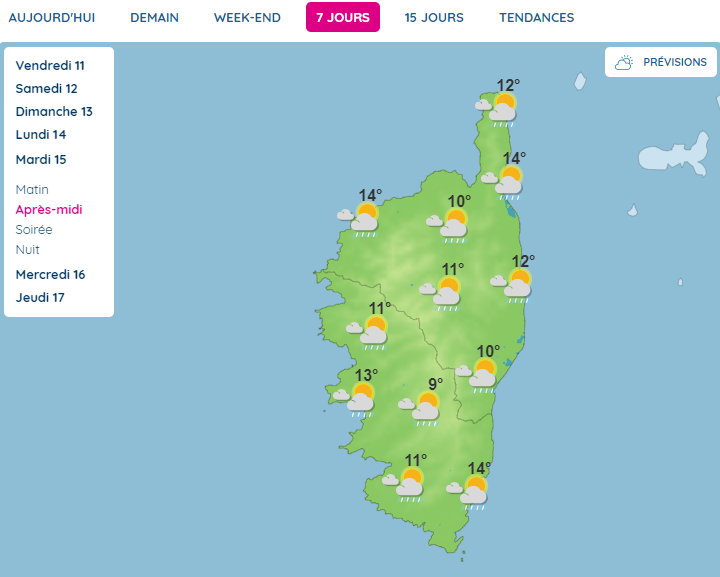Click weather icon under far southeast 14°

pos(467,493)
